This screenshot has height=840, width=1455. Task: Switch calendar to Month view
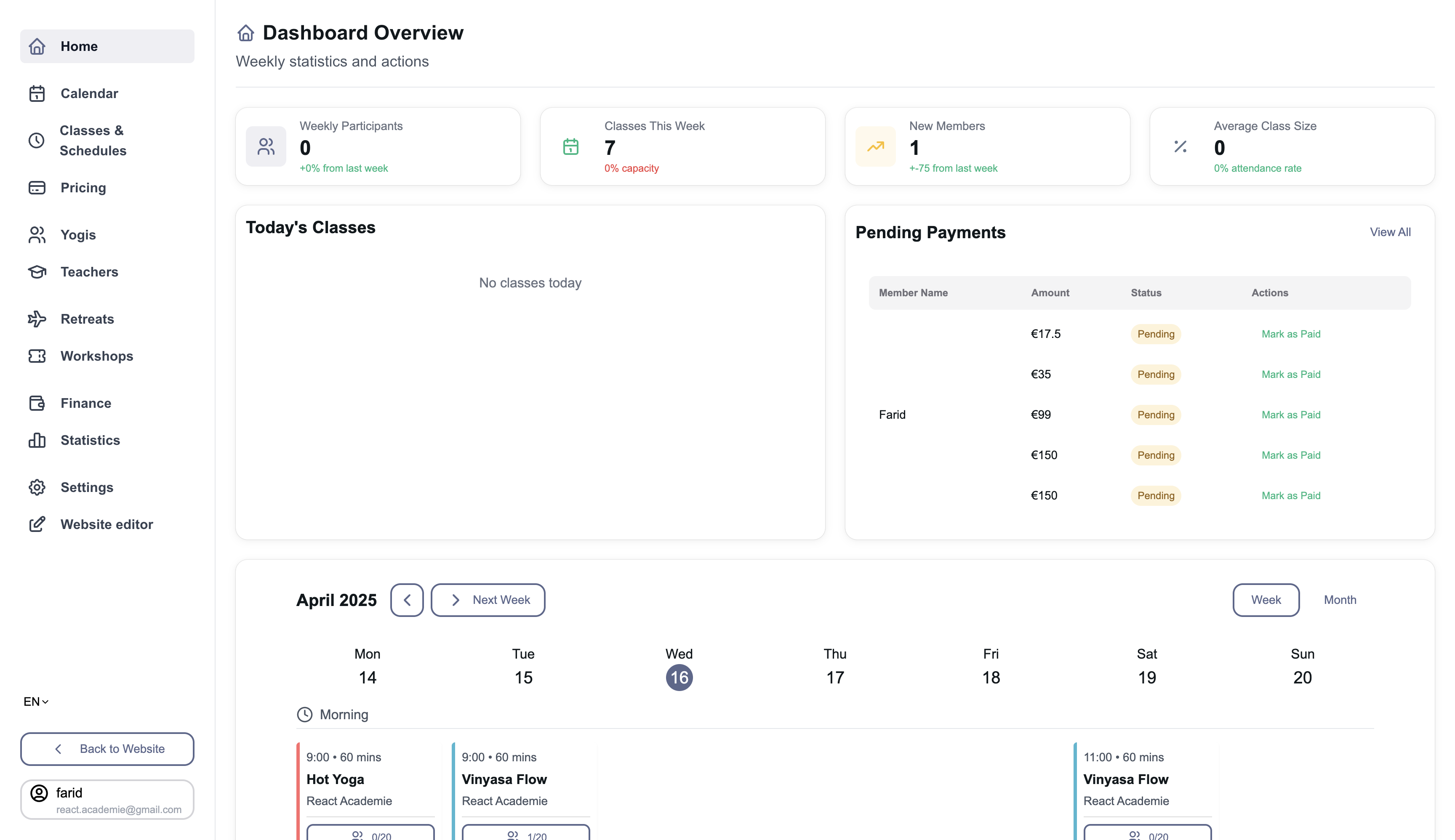[1339, 600]
